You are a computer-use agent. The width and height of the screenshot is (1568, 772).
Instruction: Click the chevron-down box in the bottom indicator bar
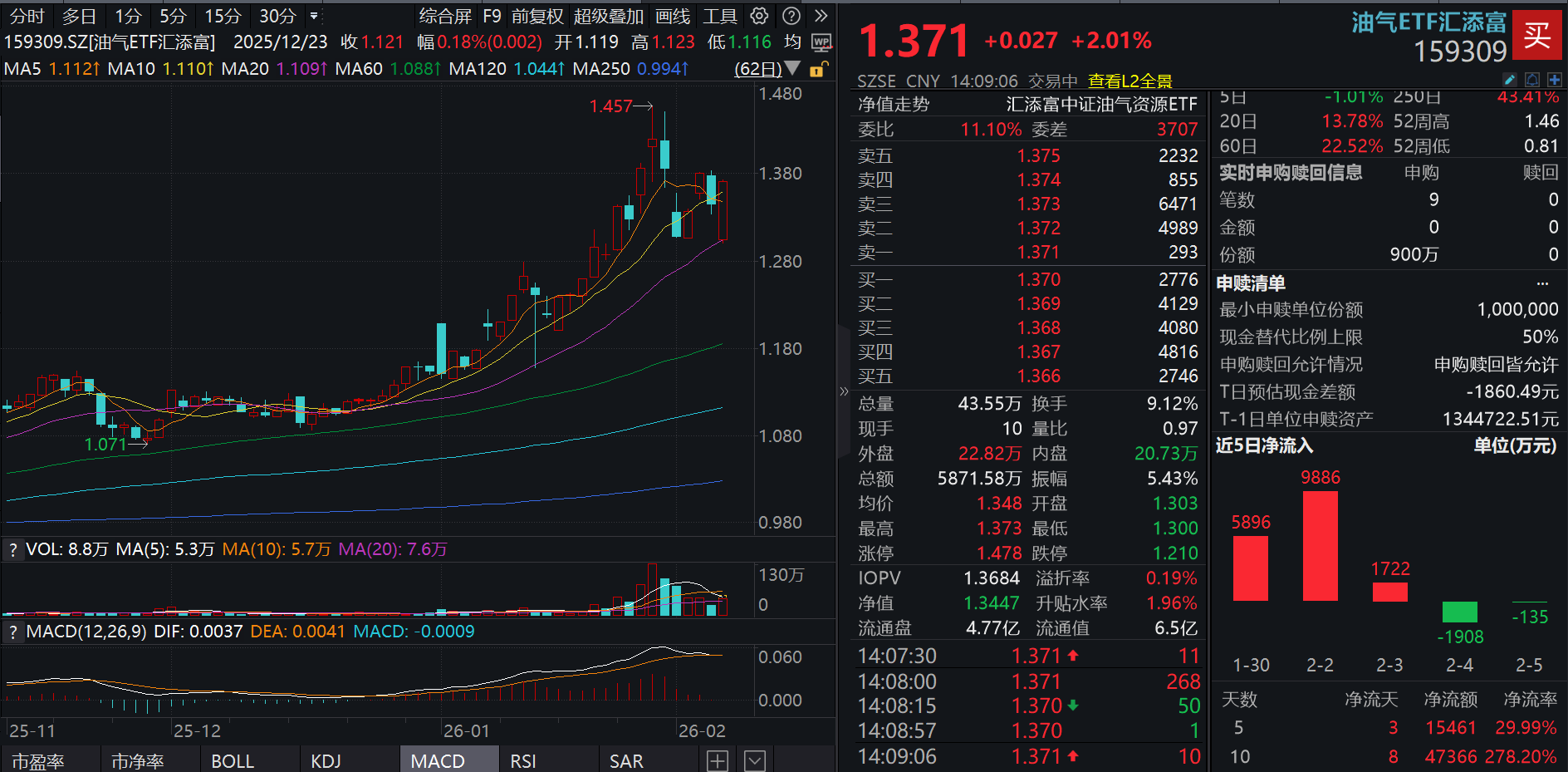coord(754,760)
